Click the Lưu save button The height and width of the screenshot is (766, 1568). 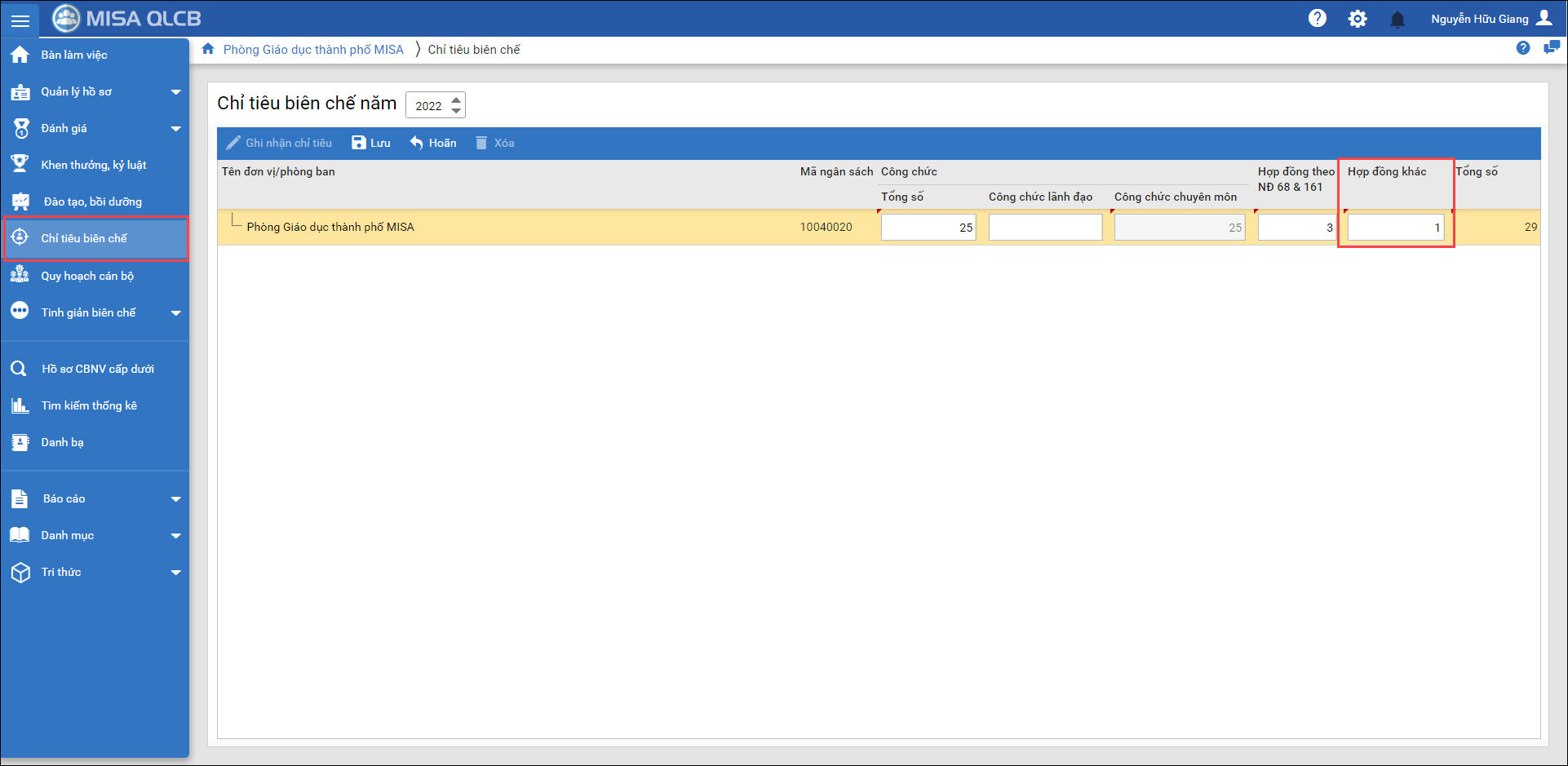pyautogui.click(x=371, y=143)
